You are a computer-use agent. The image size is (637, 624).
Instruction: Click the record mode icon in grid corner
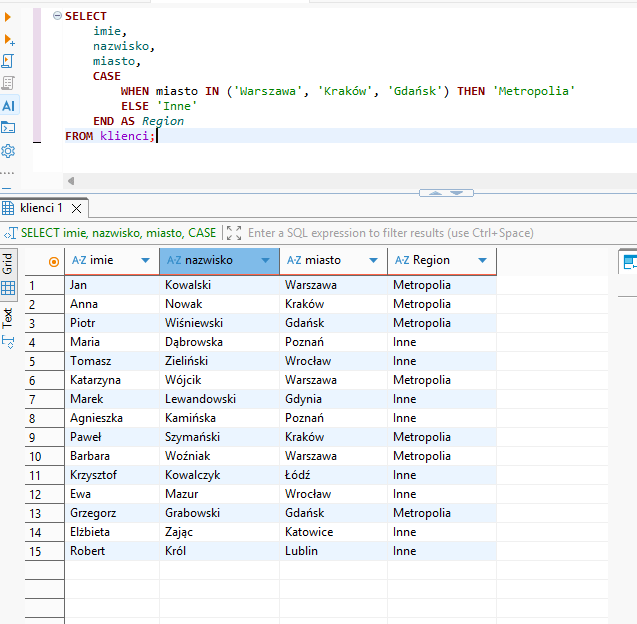coord(54,261)
